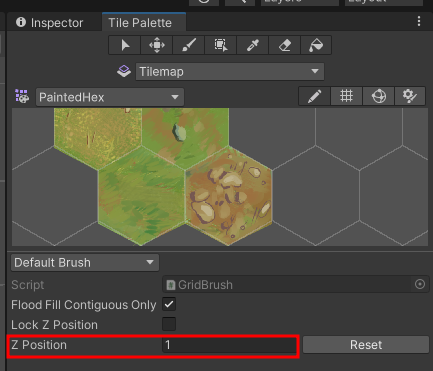Toggle palette edit pencil icon
This screenshot has height=371, width=433.
[x=314, y=97]
